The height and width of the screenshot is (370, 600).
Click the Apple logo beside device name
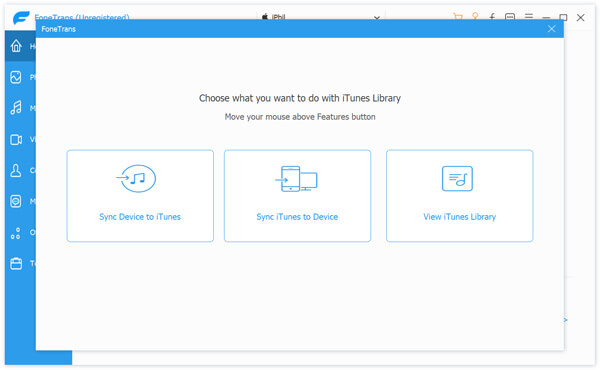265,17
